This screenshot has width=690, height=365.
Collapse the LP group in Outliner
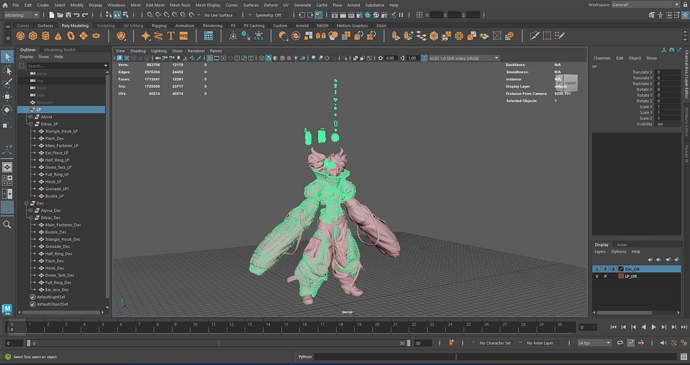click(x=27, y=110)
